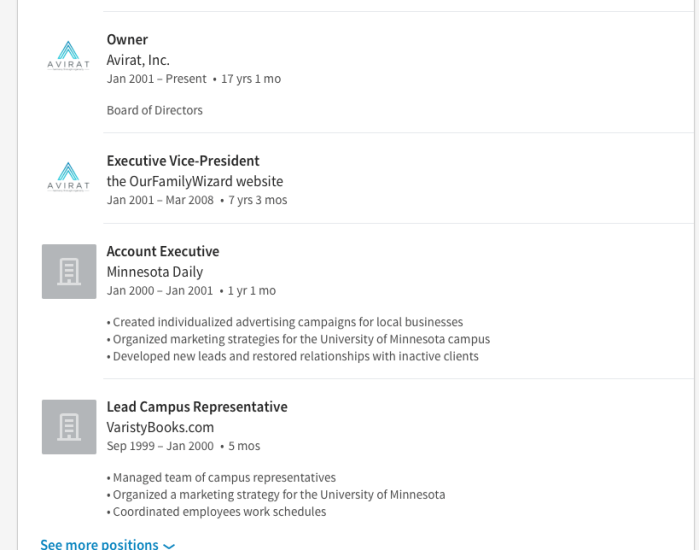
Task: Click the Jan 2001 – Mar 2008 date range
Action: [x=160, y=200]
